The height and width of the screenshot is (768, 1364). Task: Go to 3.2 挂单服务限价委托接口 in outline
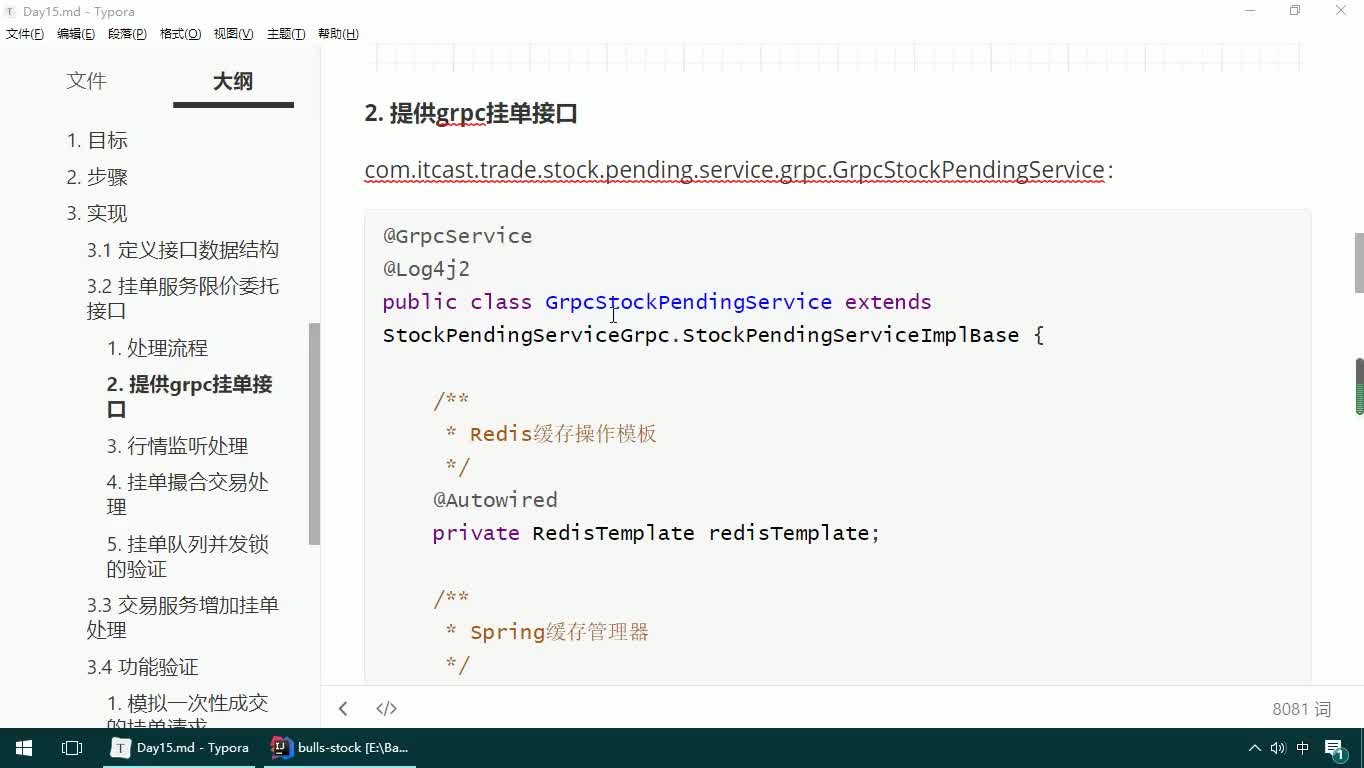tap(182, 298)
